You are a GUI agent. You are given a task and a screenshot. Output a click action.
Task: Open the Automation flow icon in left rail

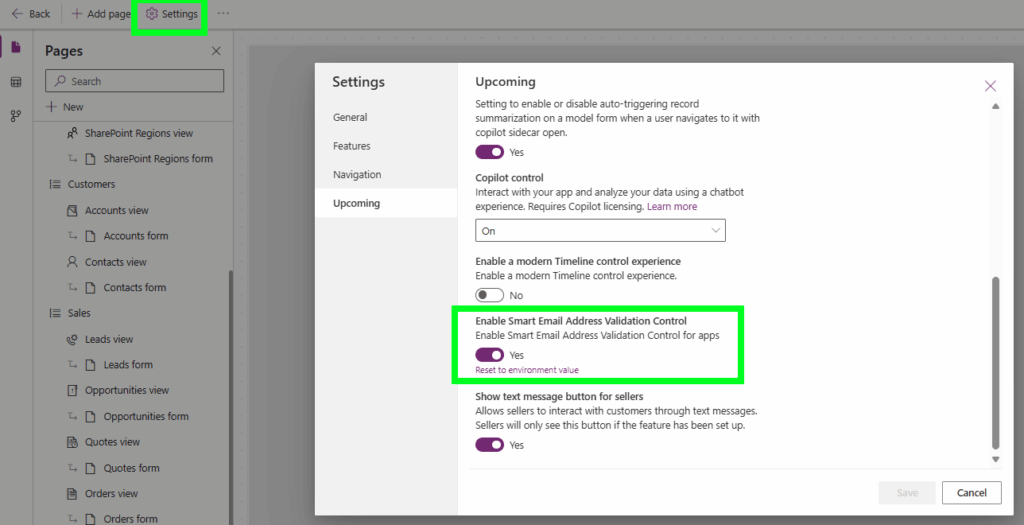[15, 116]
